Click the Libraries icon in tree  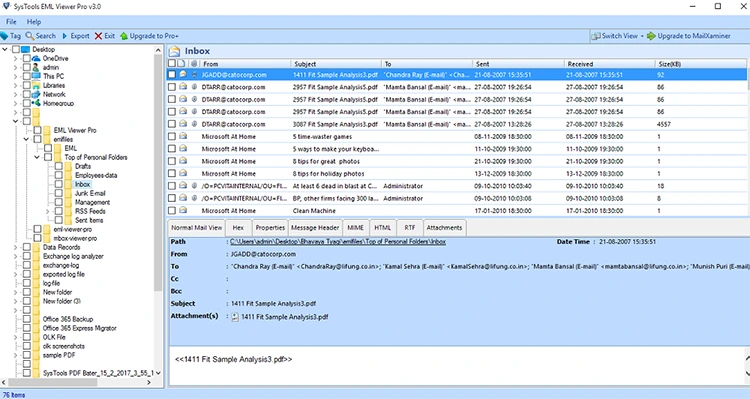click(36, 85)
